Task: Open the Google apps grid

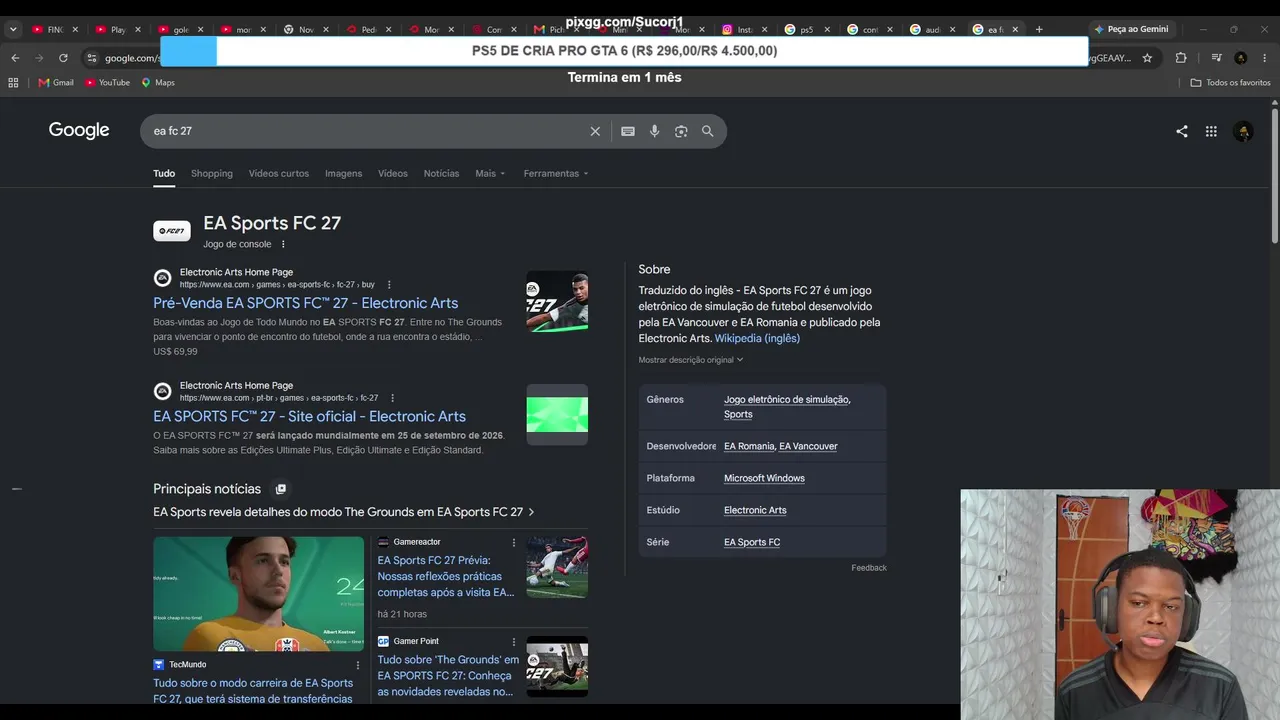Action: coord(1211,131)
